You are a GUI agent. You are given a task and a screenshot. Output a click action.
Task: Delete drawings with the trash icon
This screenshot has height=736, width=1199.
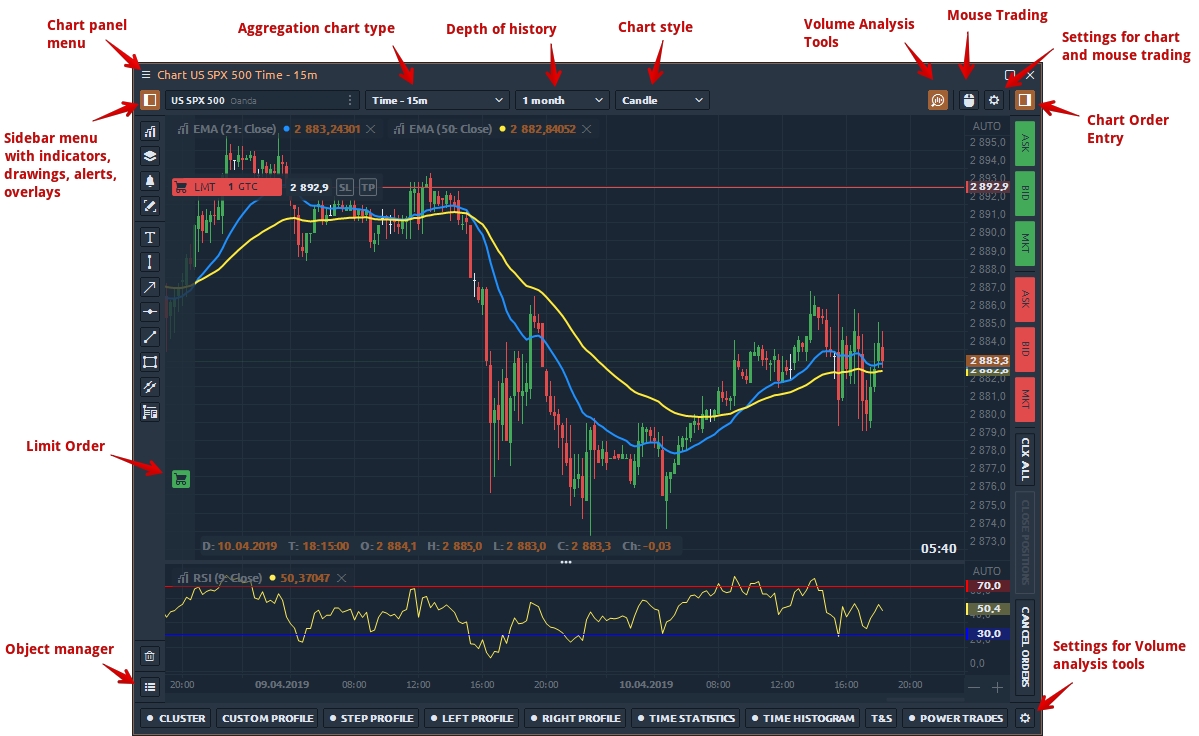pos(150,656)
